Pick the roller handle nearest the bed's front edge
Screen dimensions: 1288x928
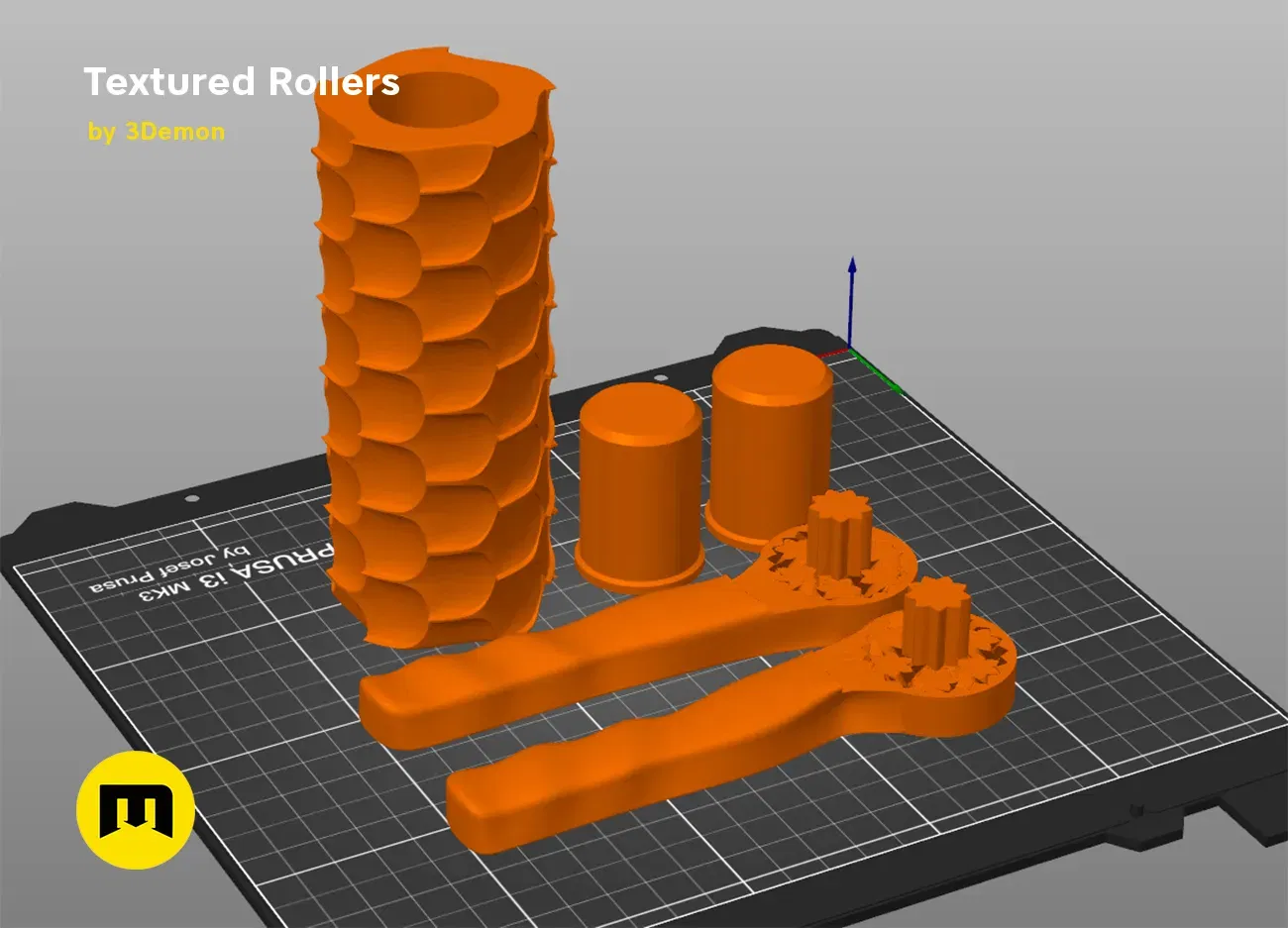pyautogui.click(x=733, y=718)
